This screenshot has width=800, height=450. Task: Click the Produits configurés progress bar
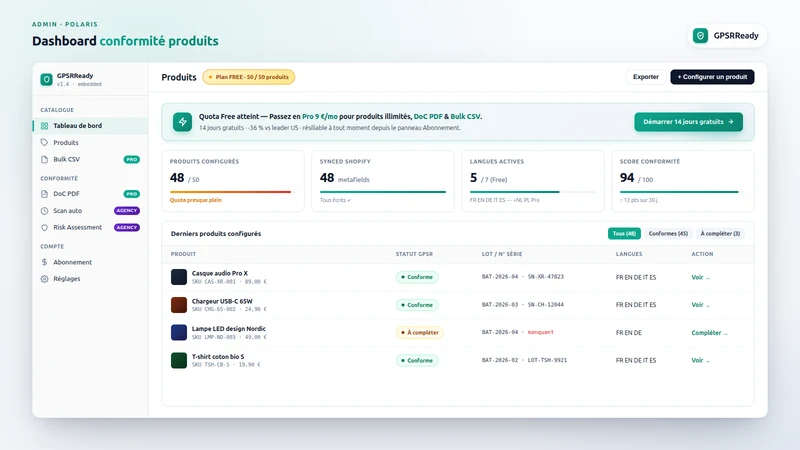(x=233, y=192)
